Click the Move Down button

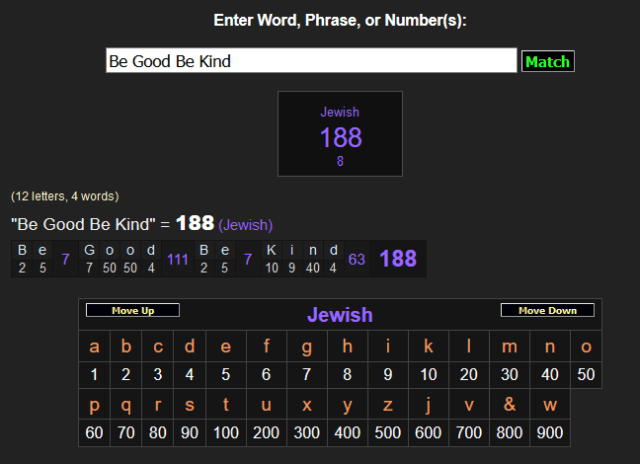(x=547, y=311)
